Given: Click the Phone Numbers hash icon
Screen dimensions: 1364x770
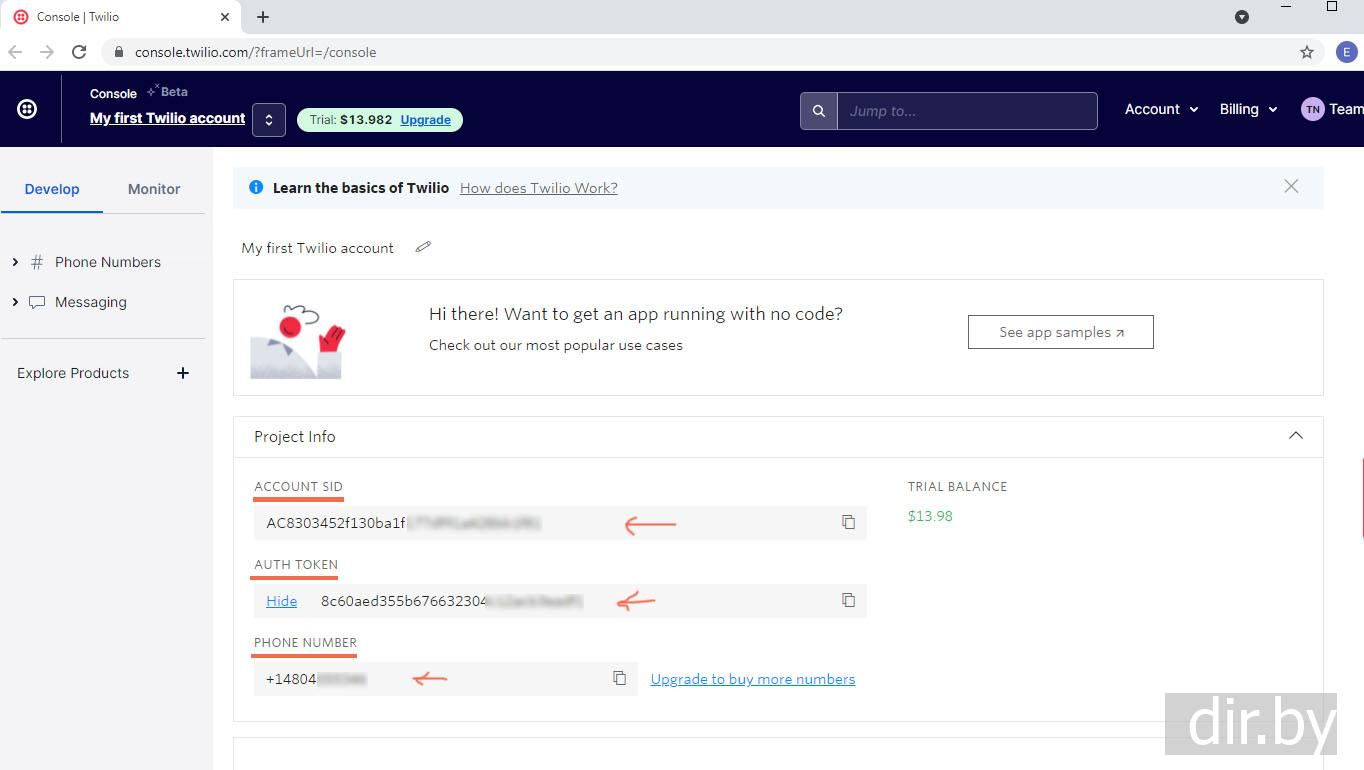Looking at the screenshot, I should click(37, 262).
